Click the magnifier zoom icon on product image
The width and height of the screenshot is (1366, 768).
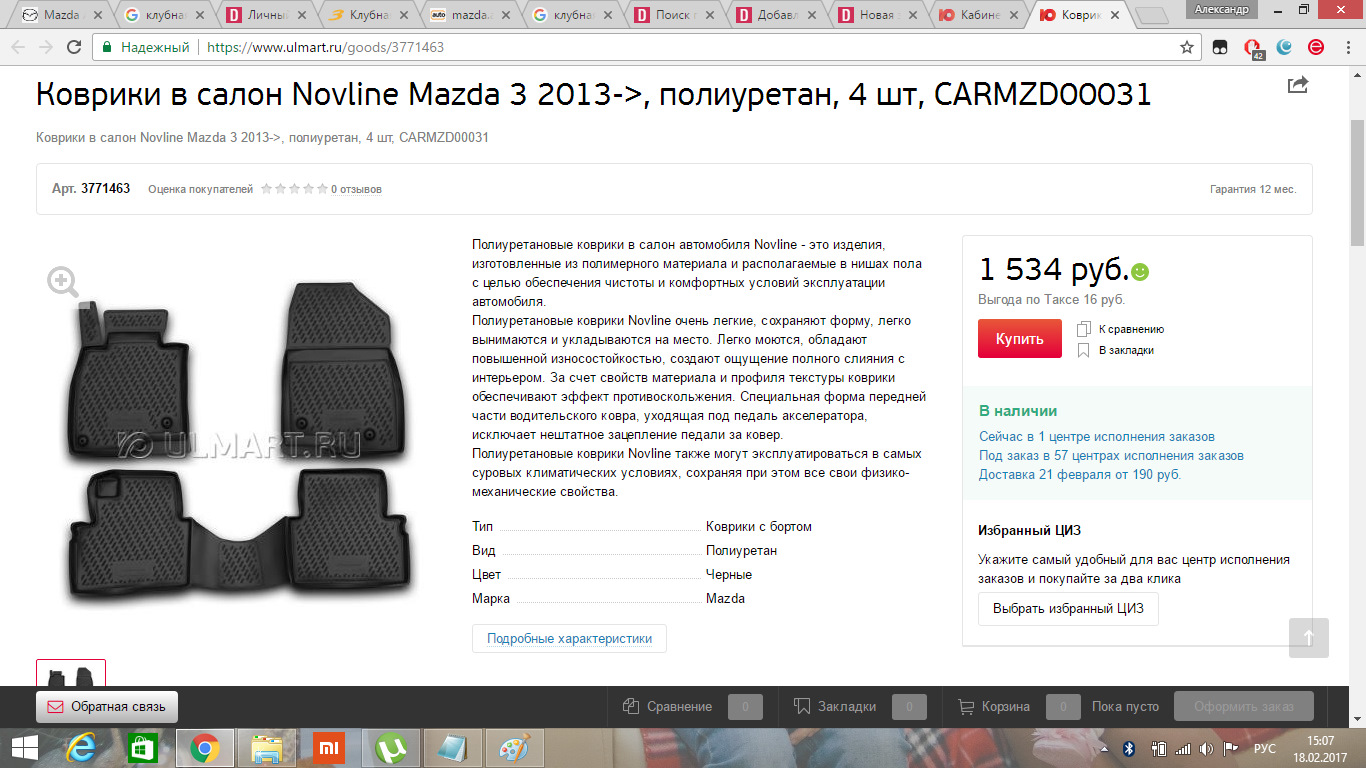[x=63, y=283]
